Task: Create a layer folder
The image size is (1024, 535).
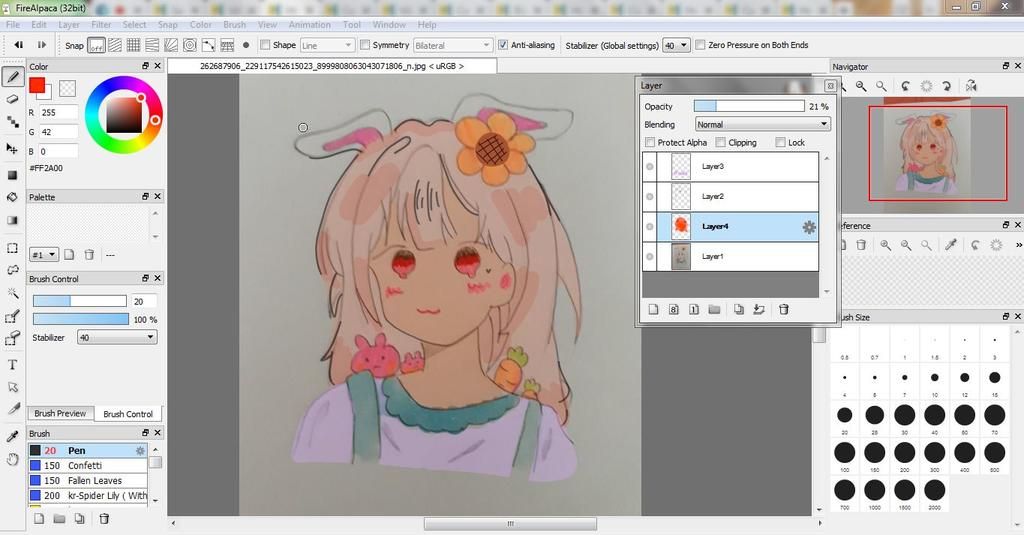Action: [714, 310]
